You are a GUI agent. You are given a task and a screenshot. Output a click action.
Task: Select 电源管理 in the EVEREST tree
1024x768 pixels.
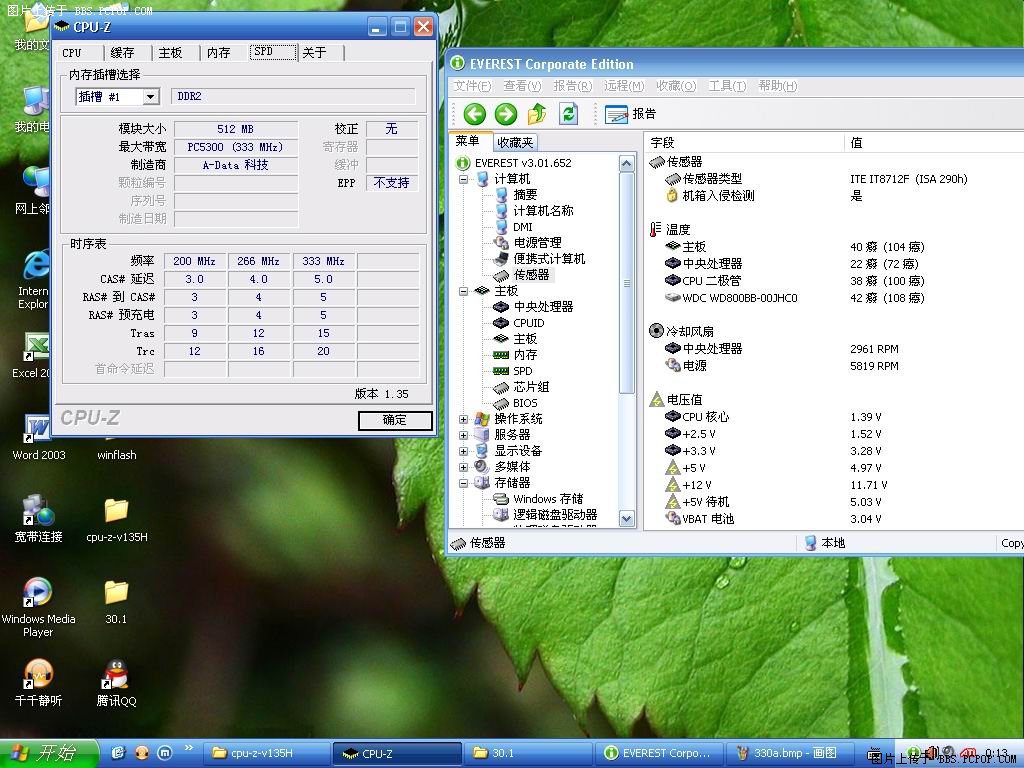[x=537, y=243]
